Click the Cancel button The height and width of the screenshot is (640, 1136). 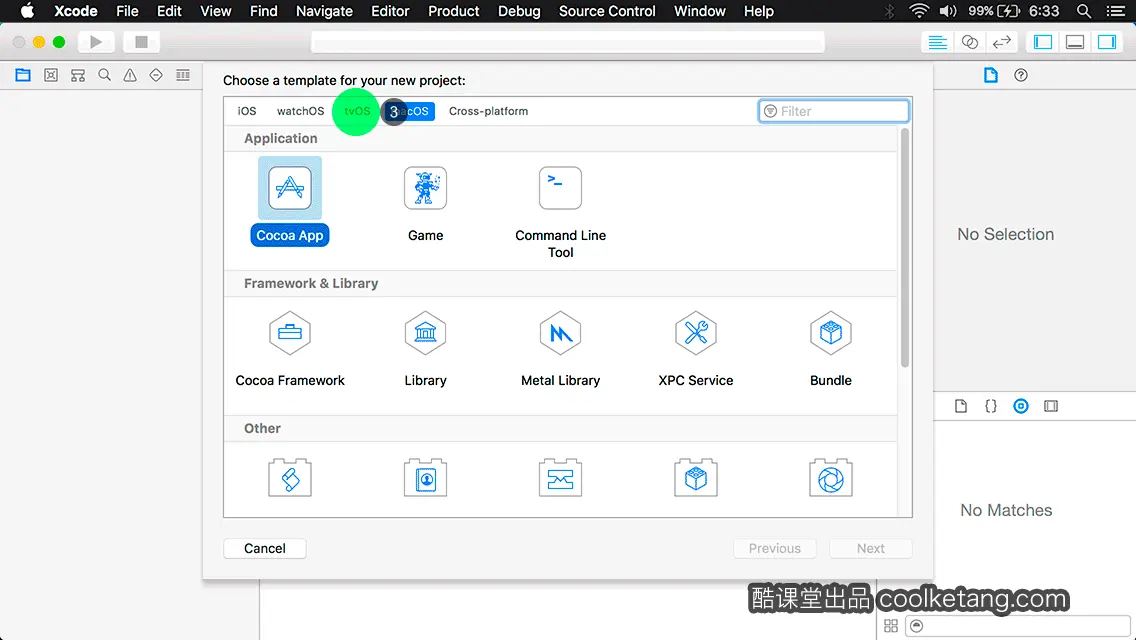264,549
